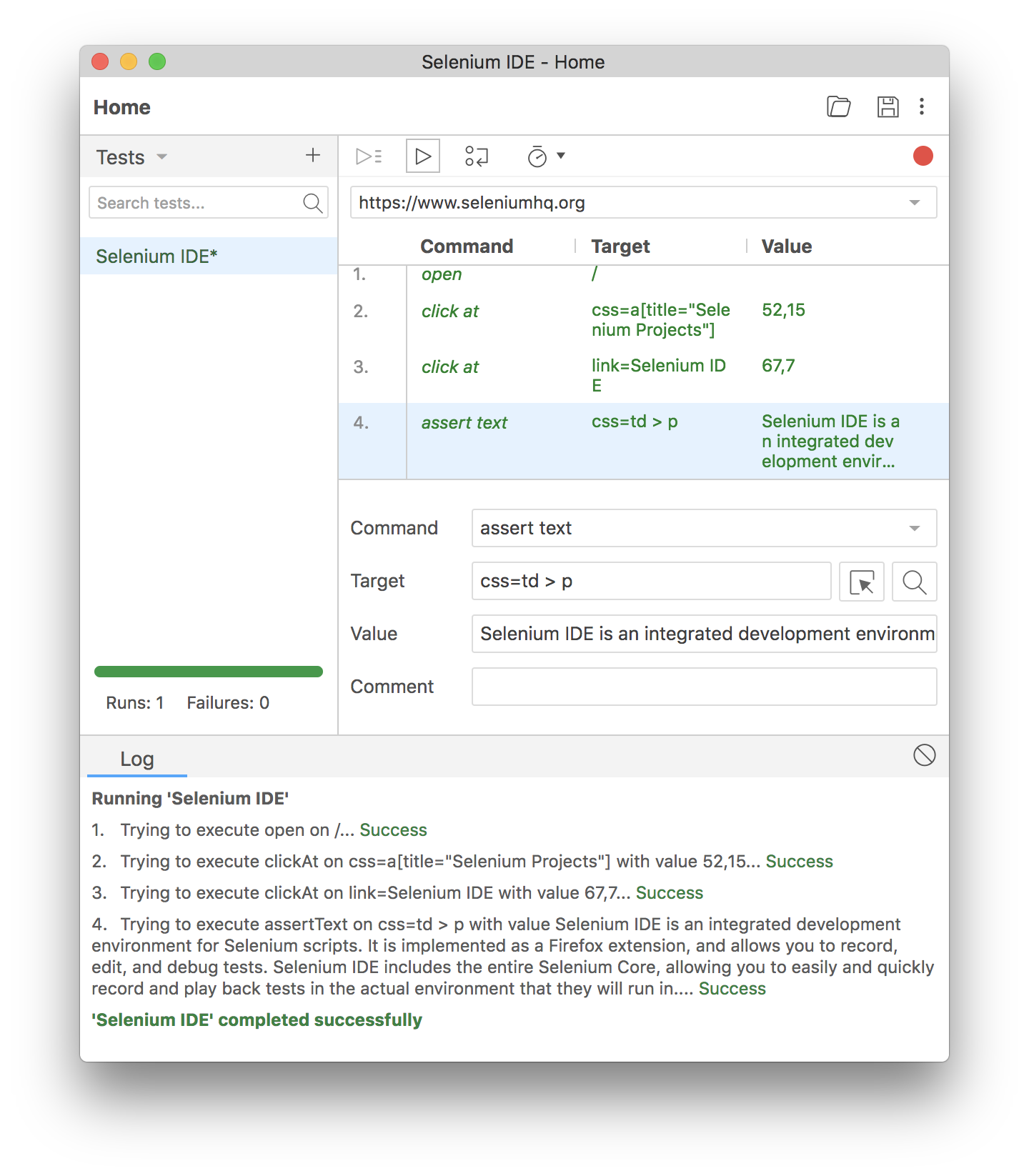Image resolution: width=1029 pixels, height=1176 pixels.
Task: Click search magnifier in tests search
Action: coord(312,203)
